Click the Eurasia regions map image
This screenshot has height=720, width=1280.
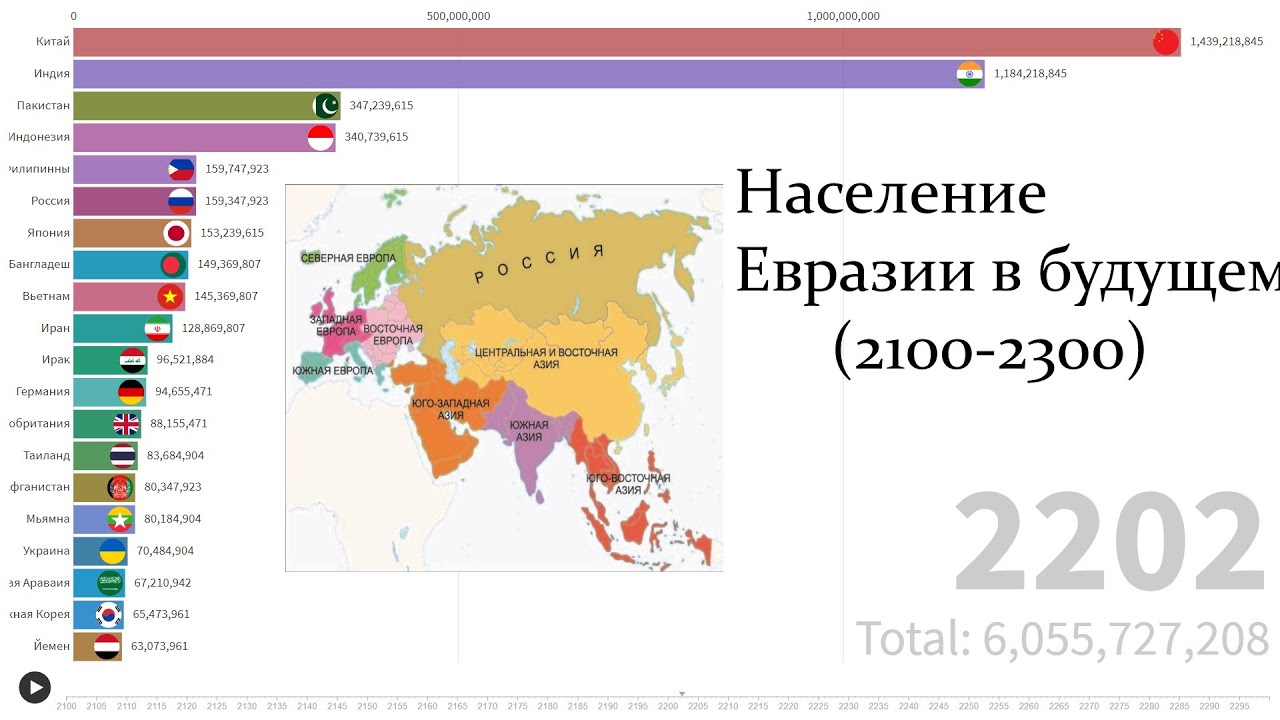coord(504,378)
